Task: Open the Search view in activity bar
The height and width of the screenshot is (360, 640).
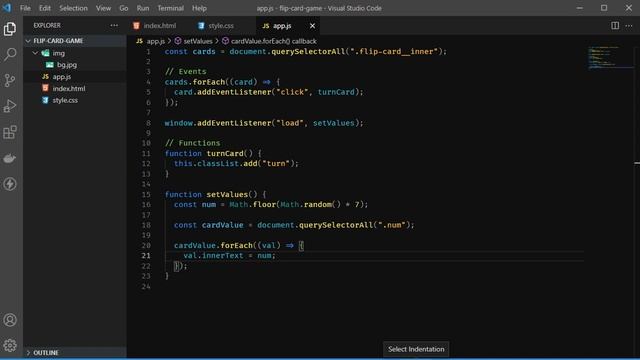Action: tap(10, 54)
